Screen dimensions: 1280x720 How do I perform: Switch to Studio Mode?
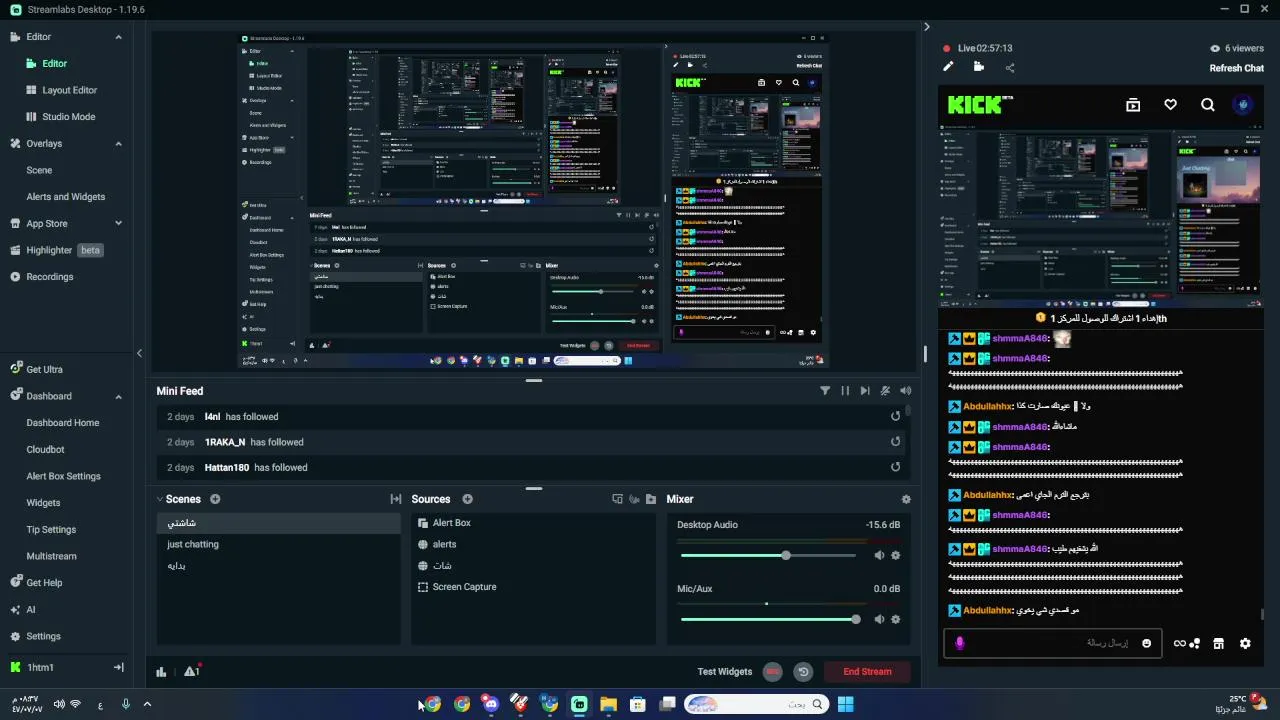68,116
